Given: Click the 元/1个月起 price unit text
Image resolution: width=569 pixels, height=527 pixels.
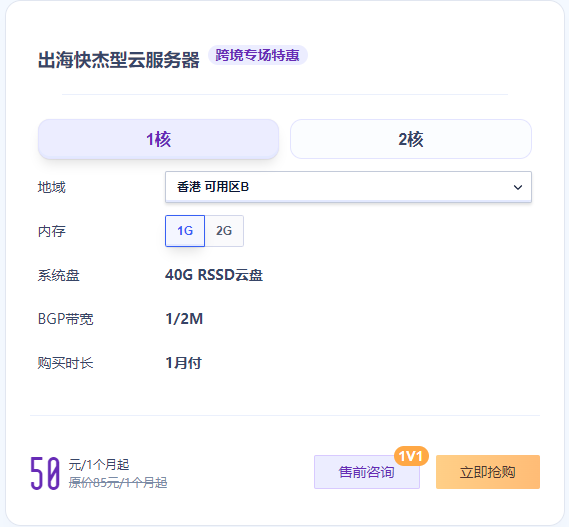Looking at the screenshot, I should coord(99,465).
